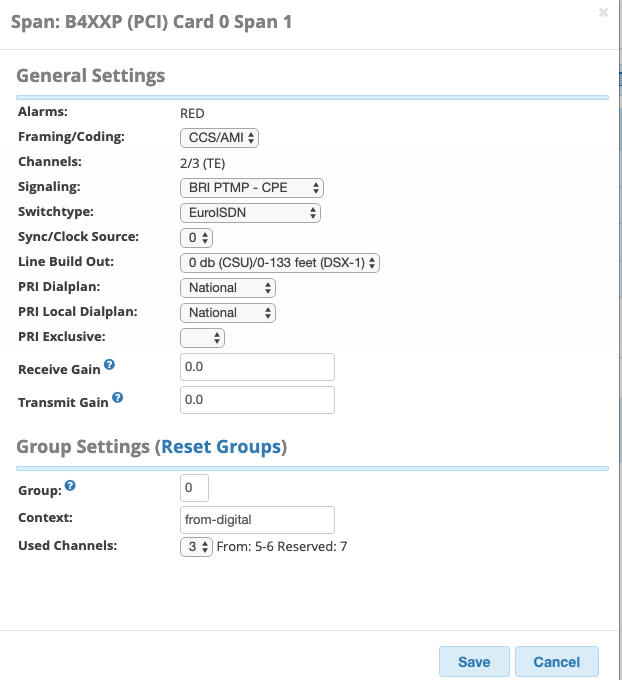This screenshot has width=622, height=680.
Task: Open the Used Channels dropdown
Action: (196, 546)
